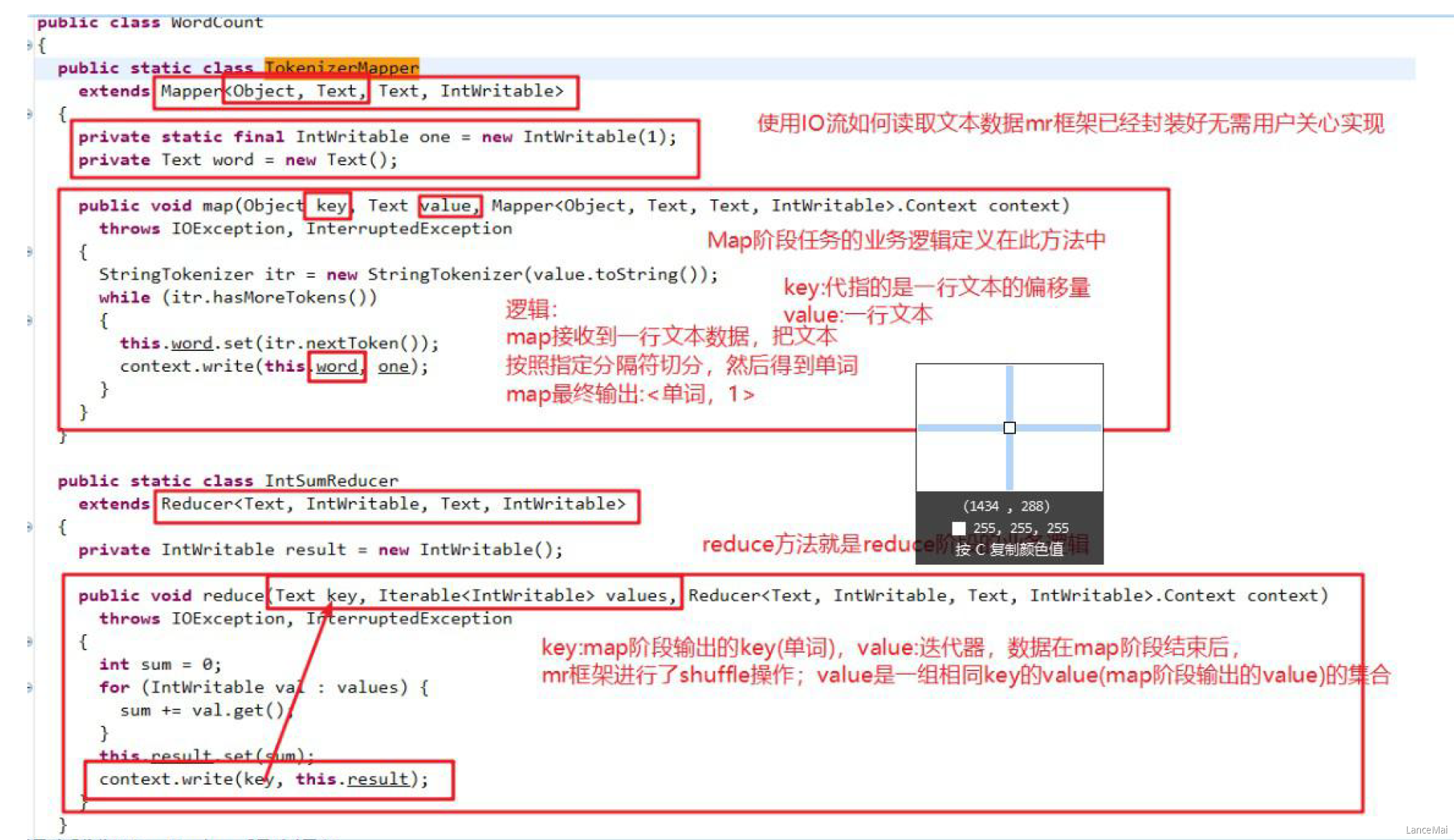This screenshot has width=1454, height=840.
Task: Click underlined 'word' in context.write call
Action: click(336, 367)
